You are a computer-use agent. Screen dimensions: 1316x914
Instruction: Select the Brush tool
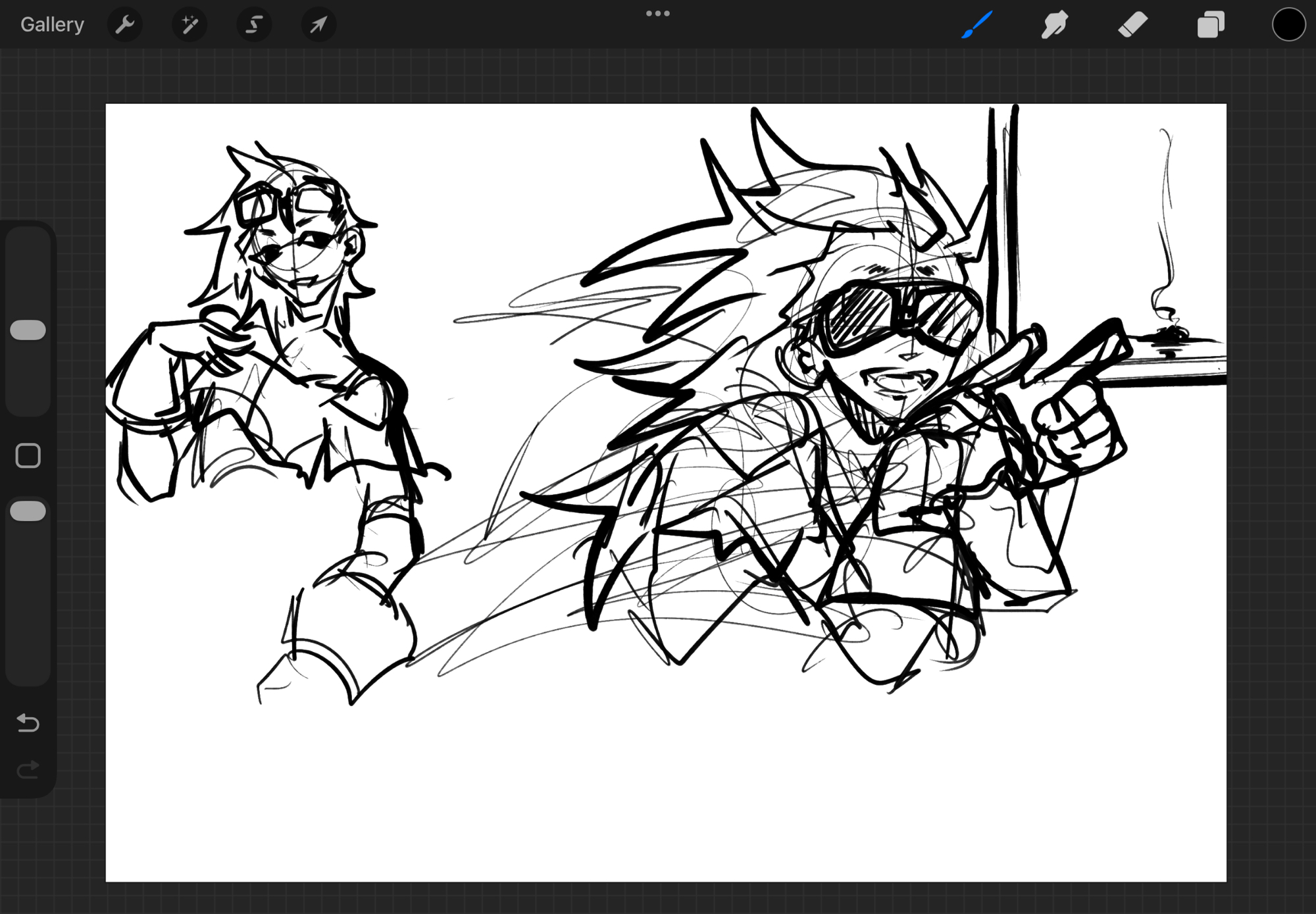tap(976, 25)
